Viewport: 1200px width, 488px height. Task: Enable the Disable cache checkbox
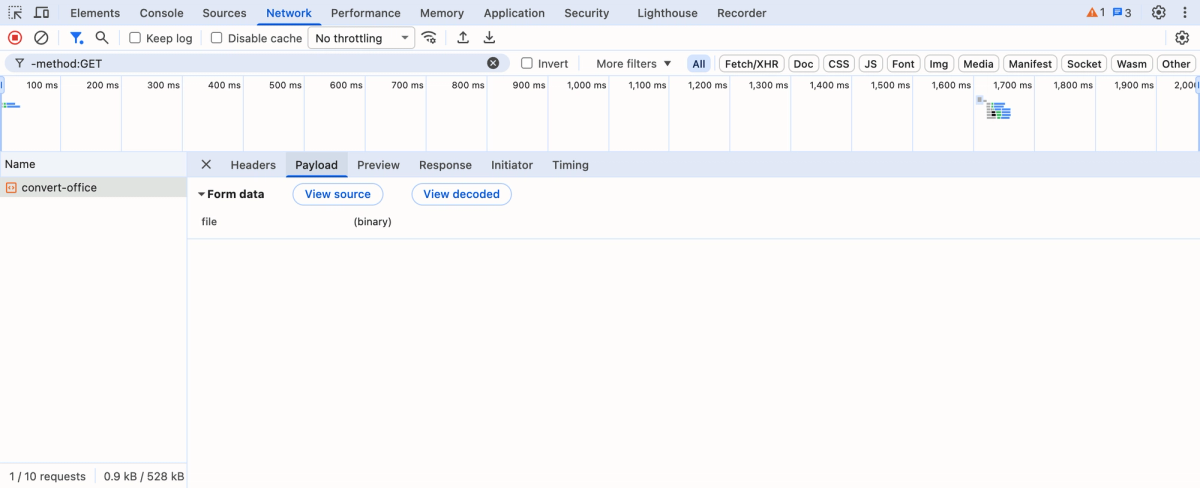tap(216, 38)
